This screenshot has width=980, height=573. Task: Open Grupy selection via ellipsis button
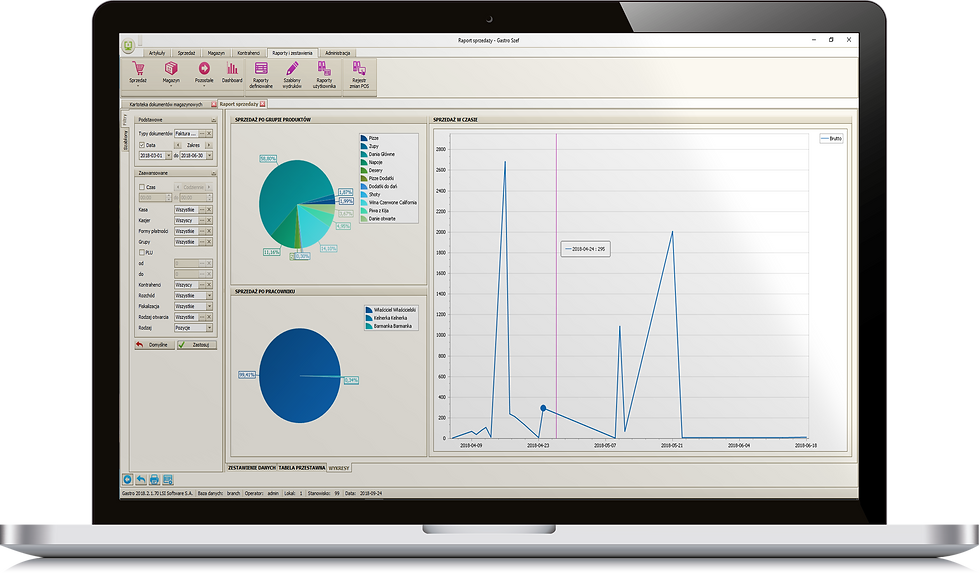tap(202, 242)
